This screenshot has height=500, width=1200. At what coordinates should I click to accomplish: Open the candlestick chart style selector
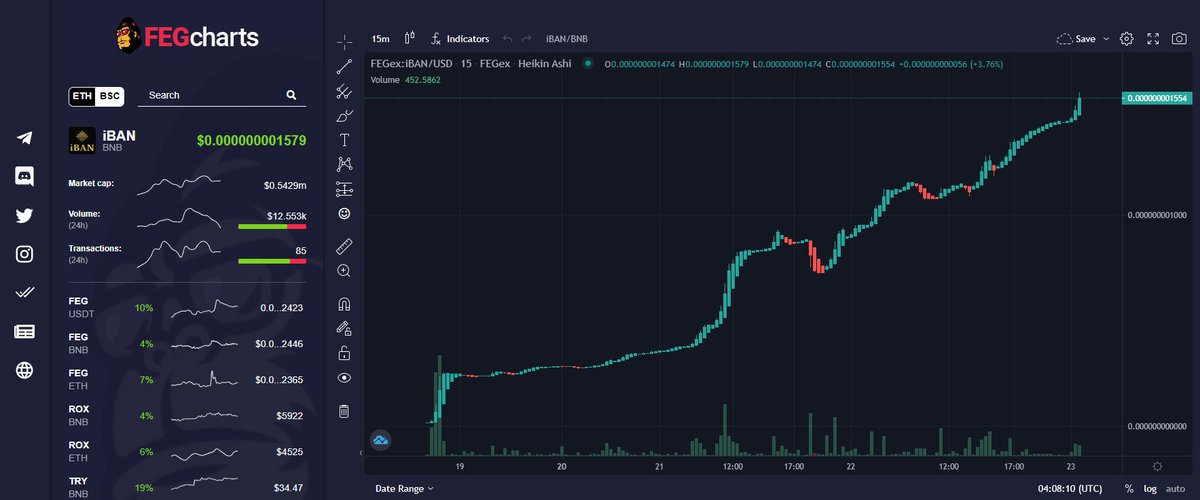coord(410,39)
